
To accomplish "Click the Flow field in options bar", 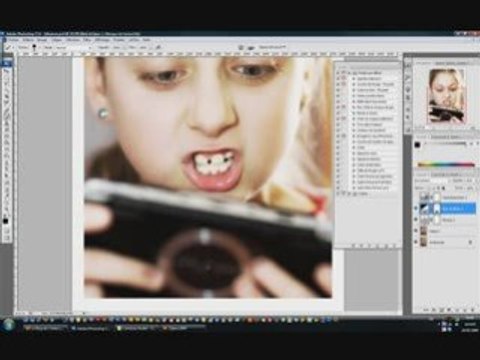I will pos(143,48).
